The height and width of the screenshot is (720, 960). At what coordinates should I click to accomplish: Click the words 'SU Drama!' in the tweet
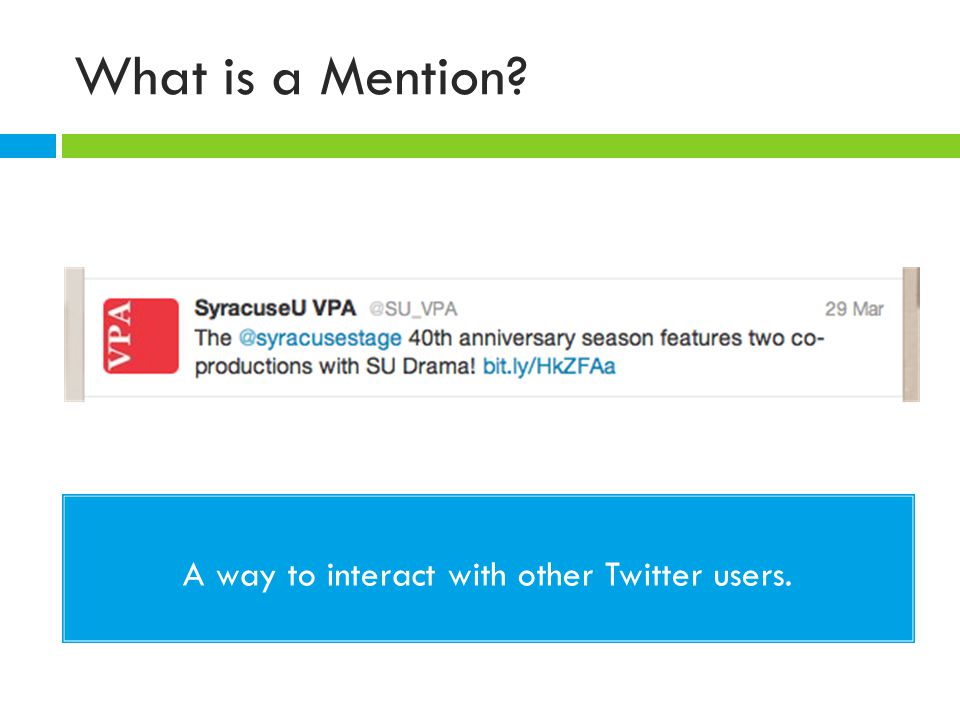click(421, 366)
